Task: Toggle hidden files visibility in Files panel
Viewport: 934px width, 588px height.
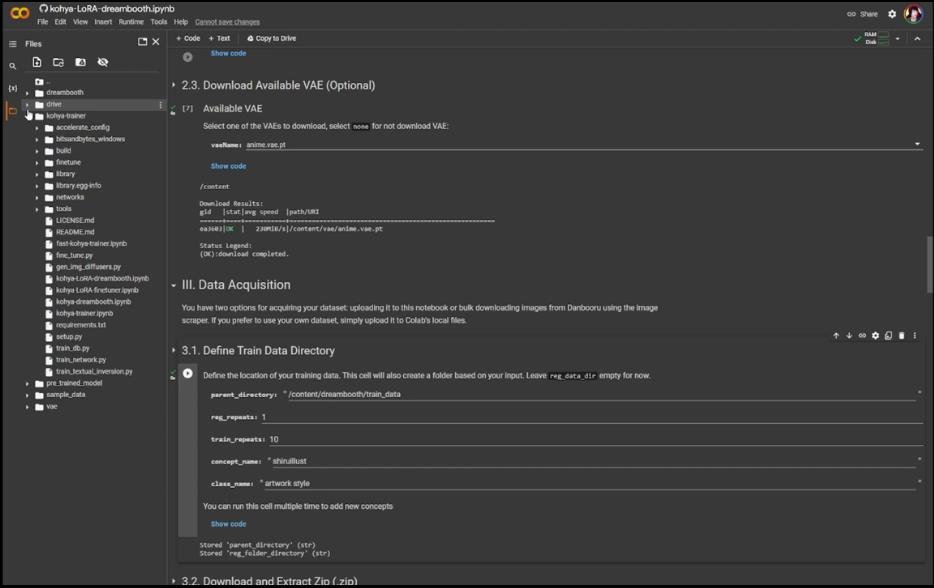Action: [x=104, y=62]
